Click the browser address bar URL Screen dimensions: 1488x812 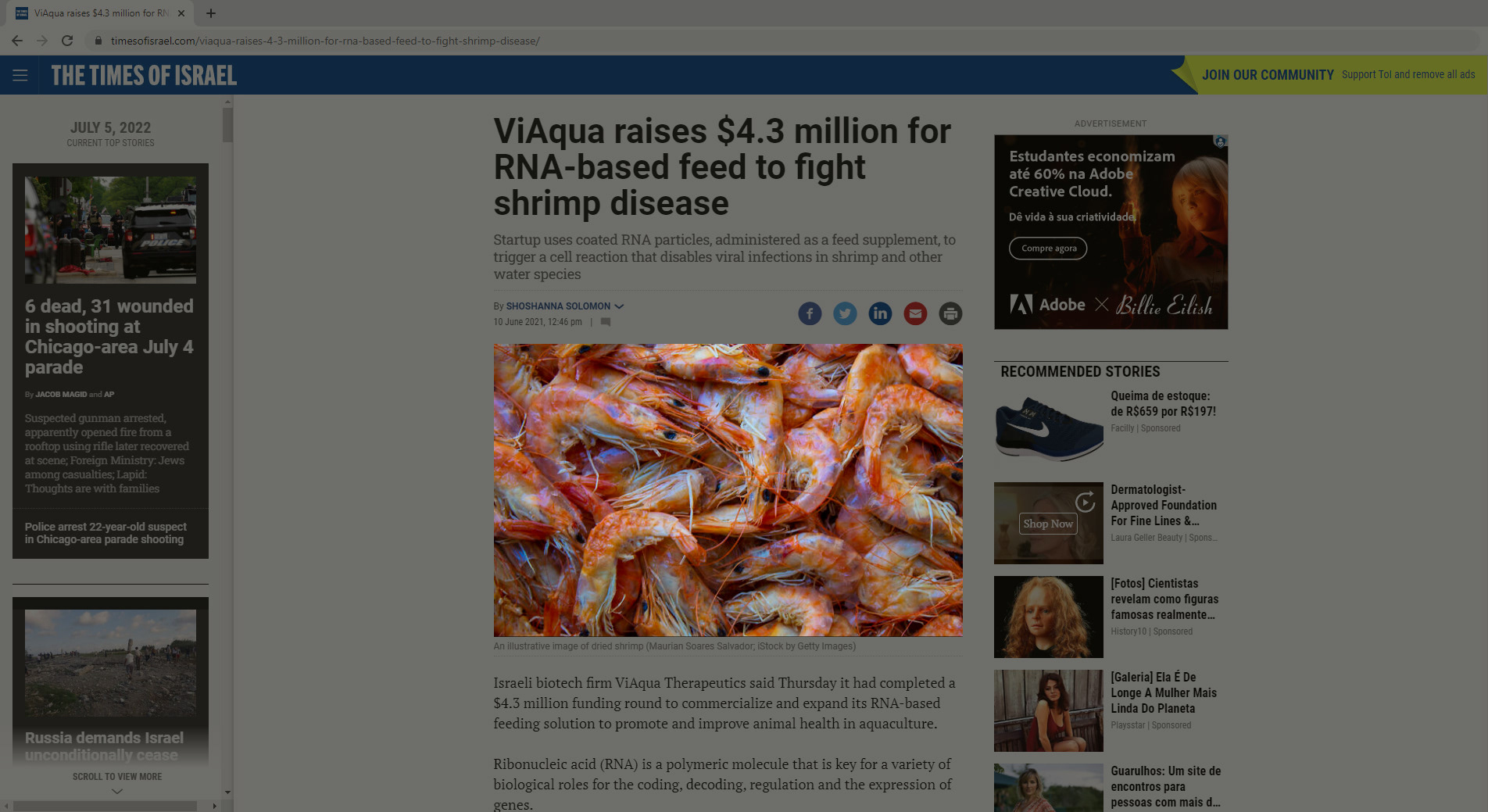pyautogui.click(x=325, y=41)
